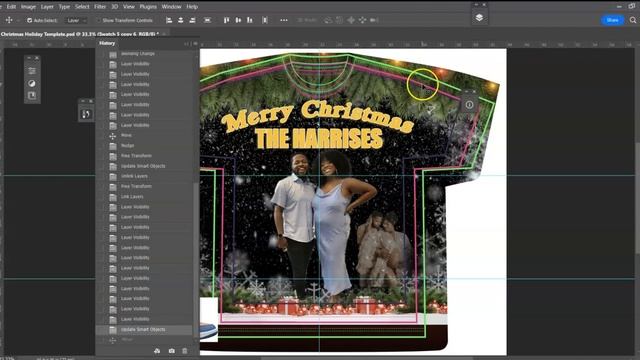Open the Auto-Select Layer dropdown

coord(76,20)
